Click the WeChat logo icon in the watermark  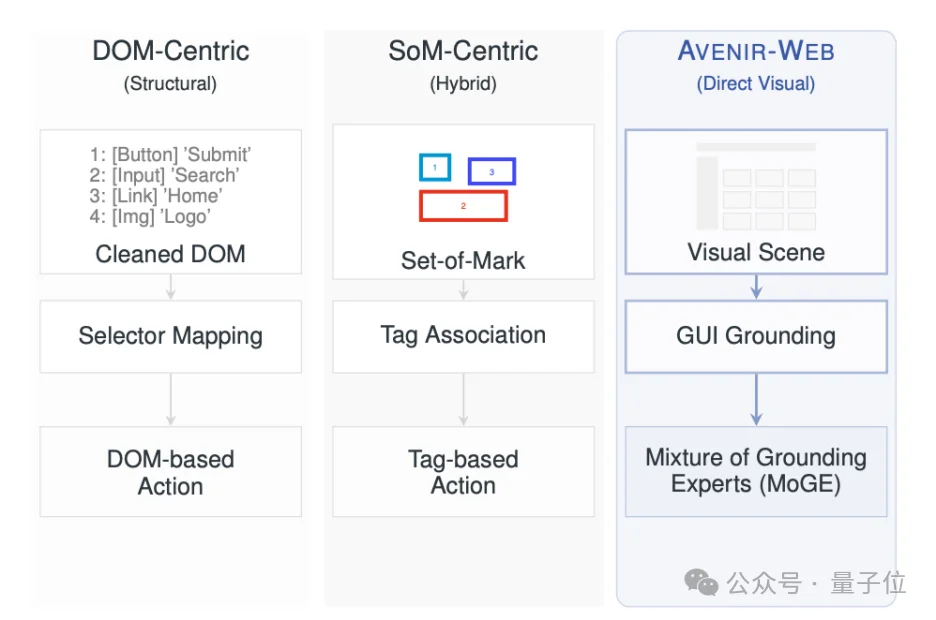pyautogui.click(x=701, y=582)
